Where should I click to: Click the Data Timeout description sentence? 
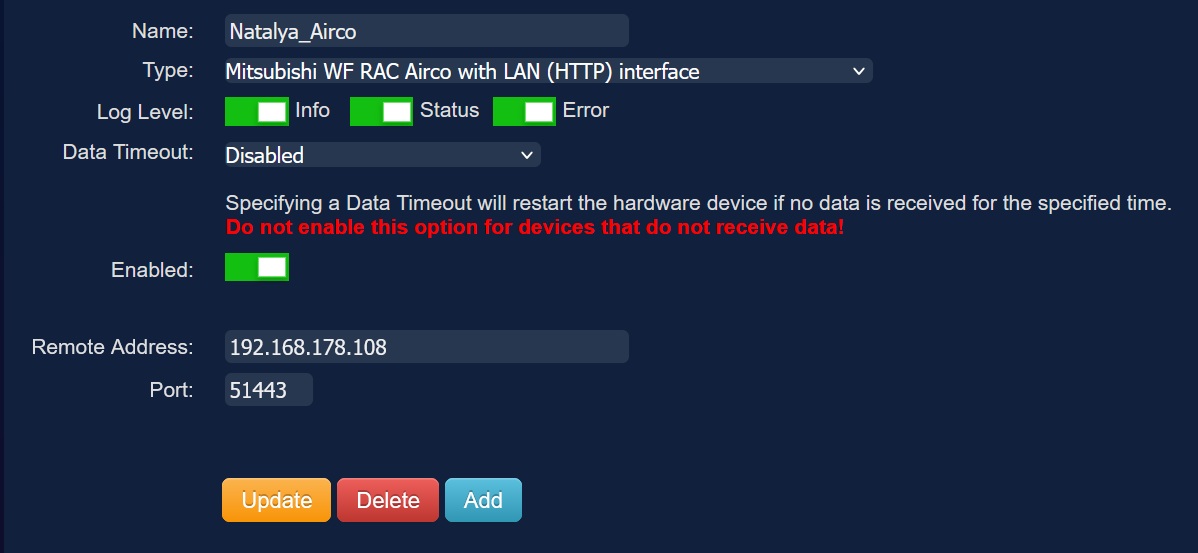coord(698,204)
